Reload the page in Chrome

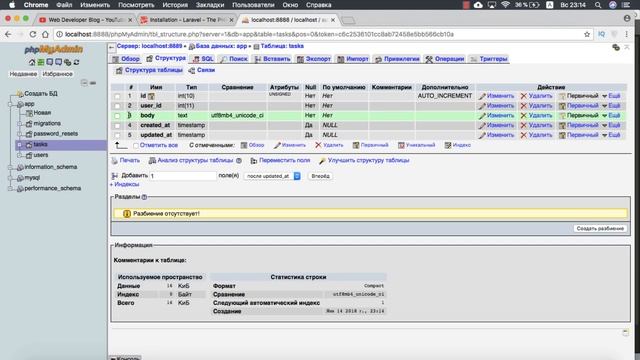pos(33,34)
